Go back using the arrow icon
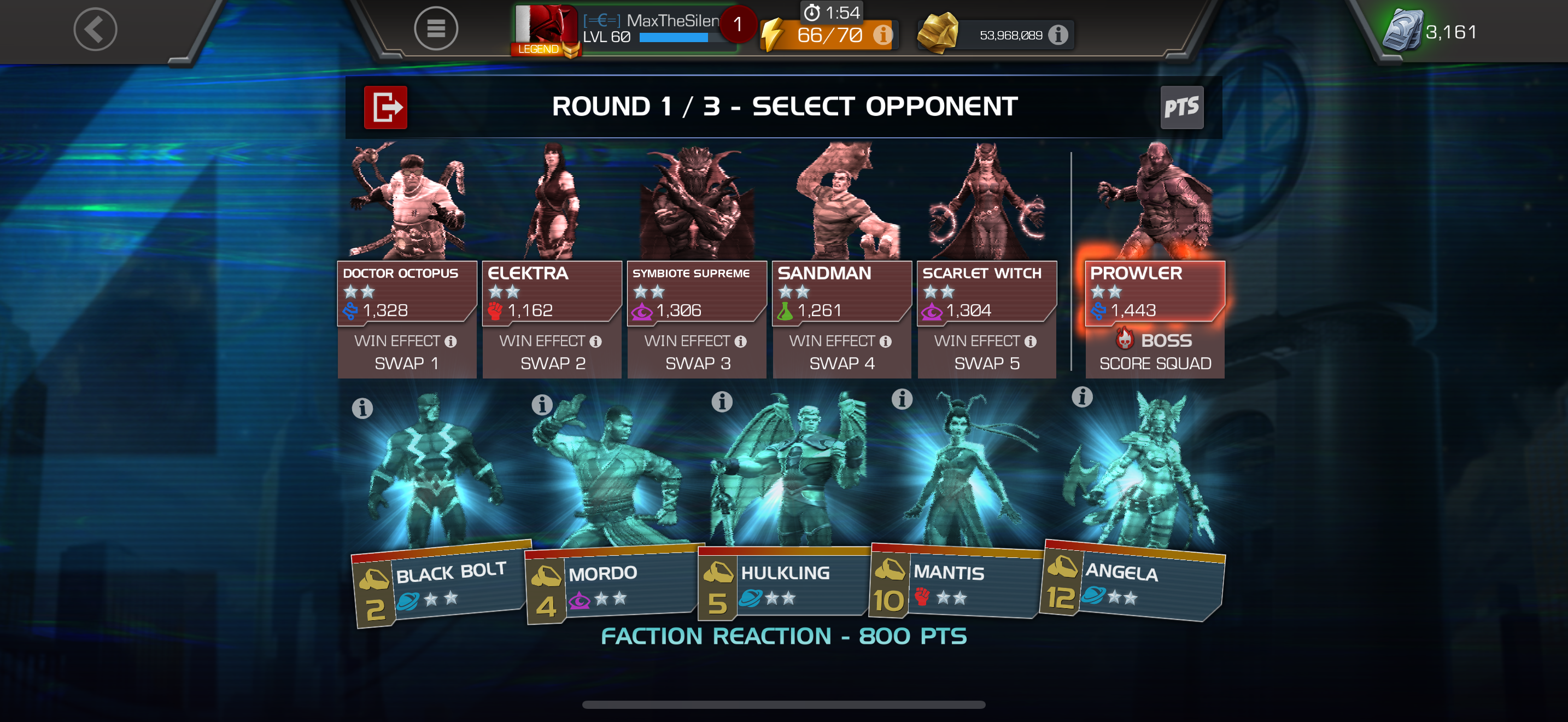The image size is (1568, 722). [x=95, y=28]
